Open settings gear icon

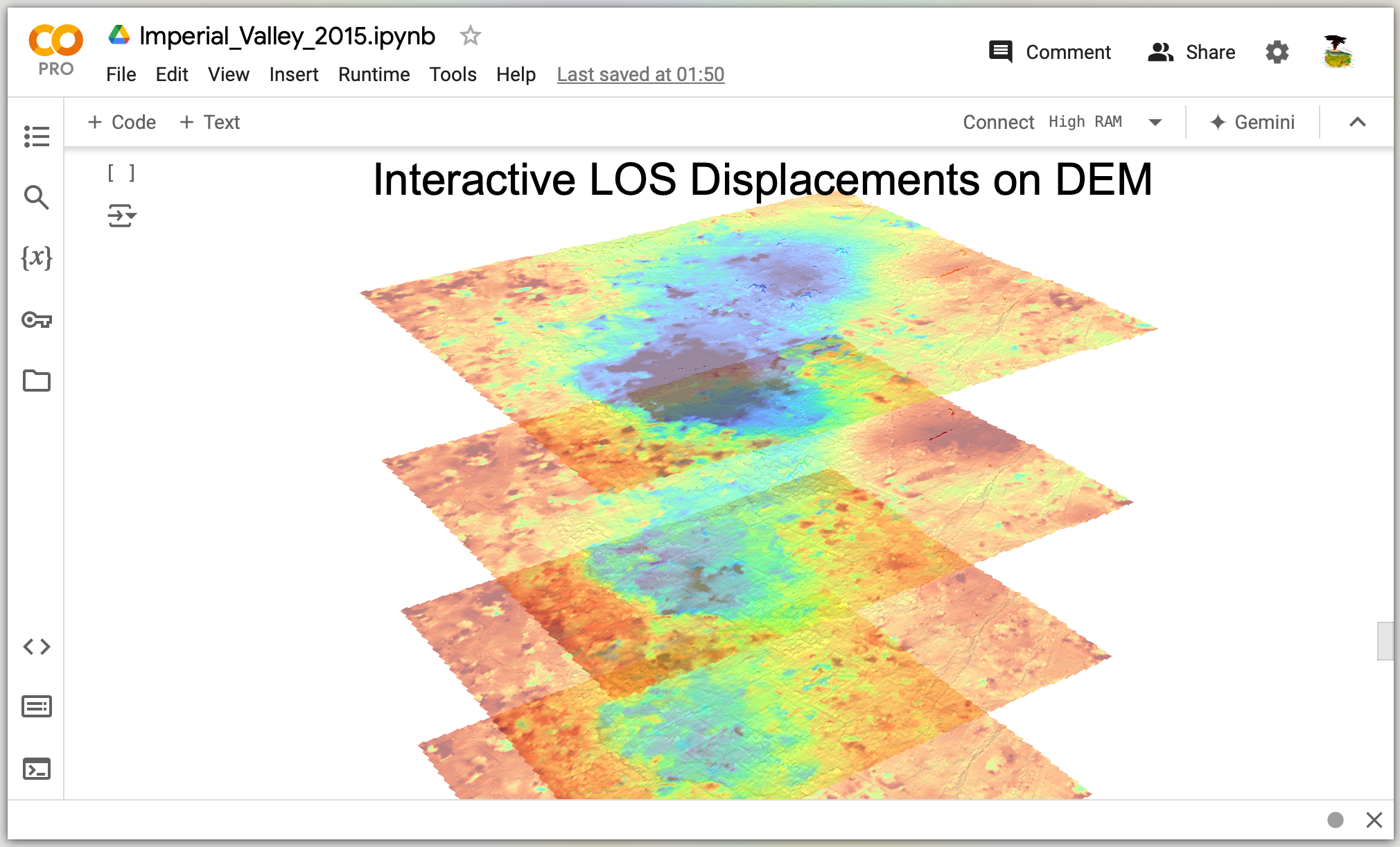1277,52
